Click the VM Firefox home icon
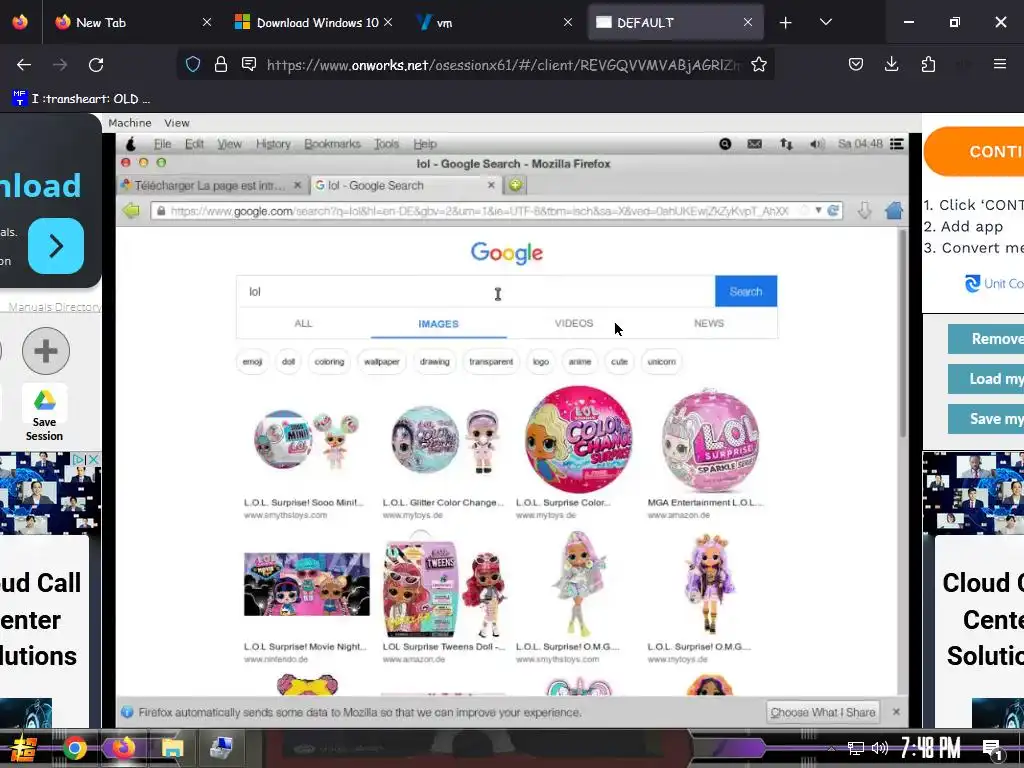 pos(893,210)
